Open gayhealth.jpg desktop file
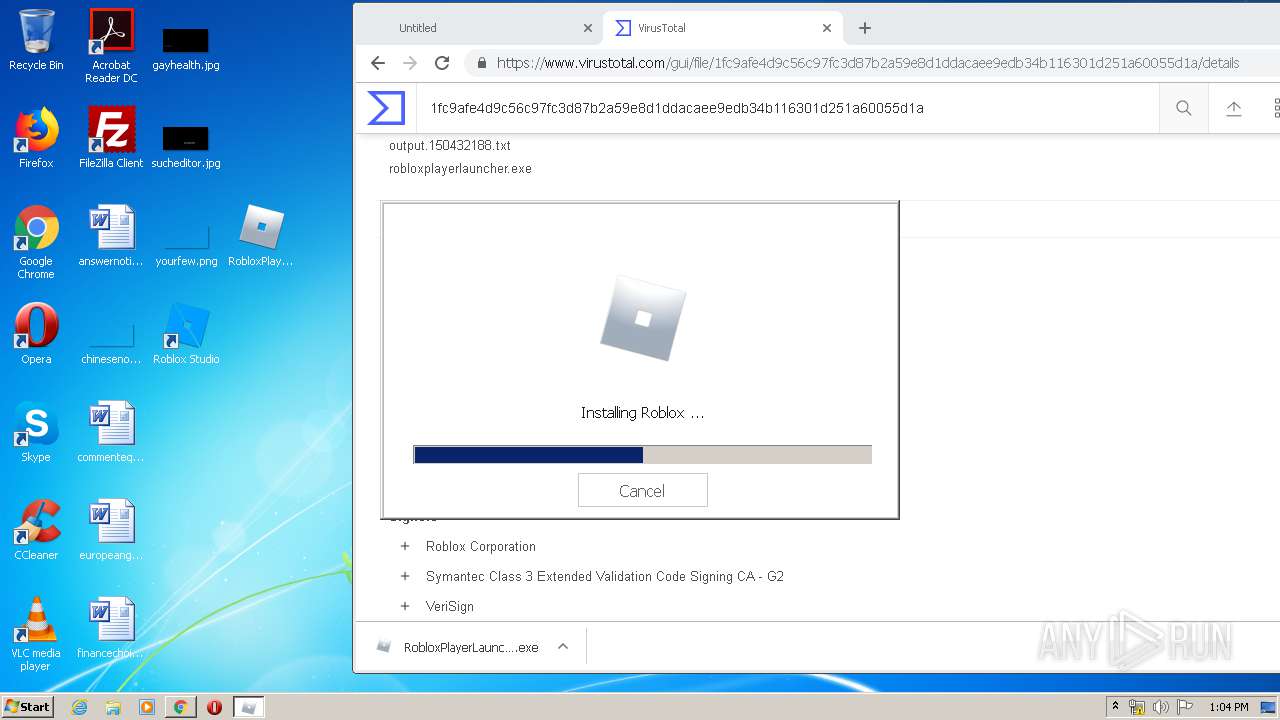The height and width of the screenshot is (720, 1280). [x=186, y=49]
